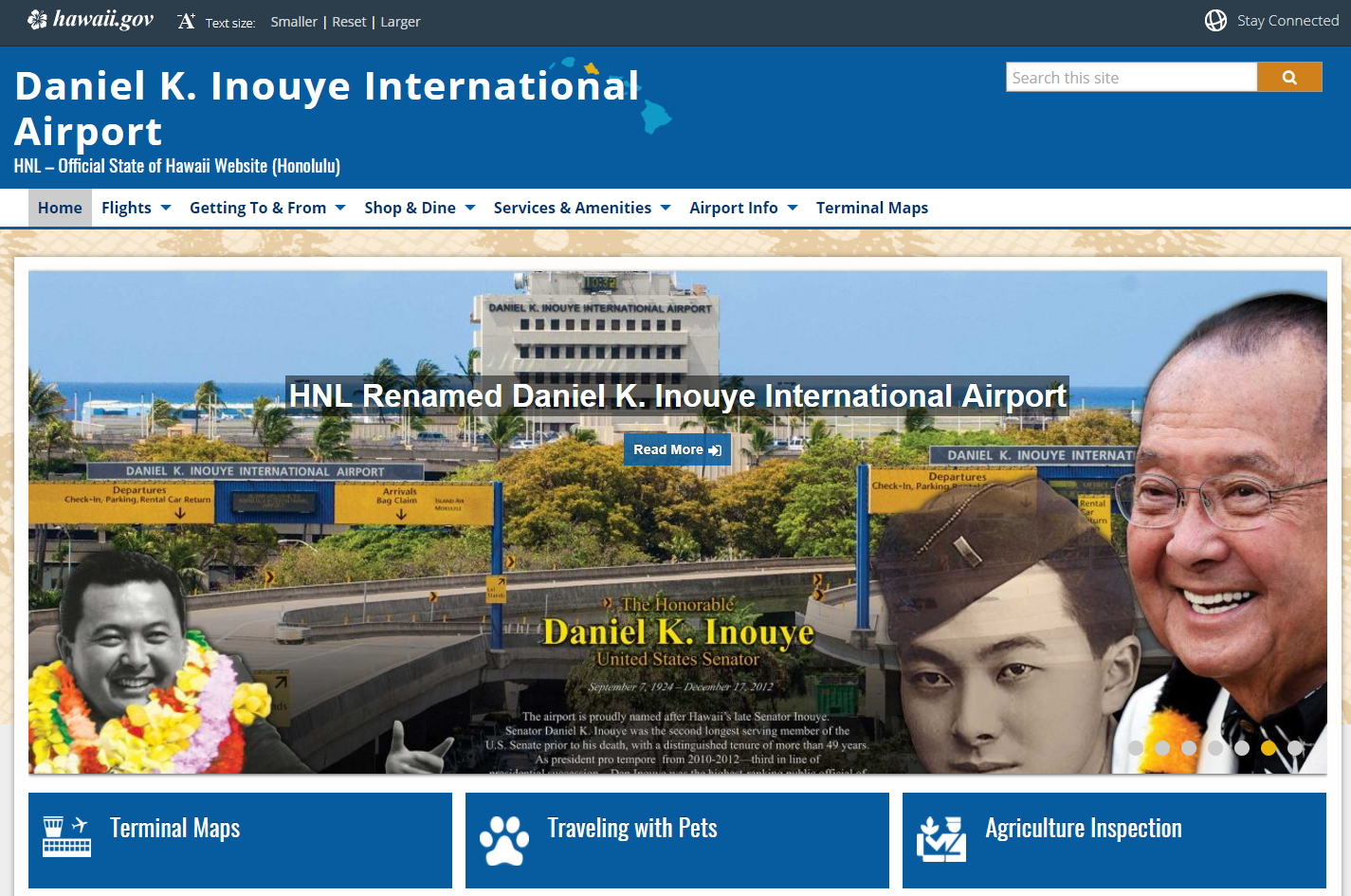Expand the Services & Amenities menu

581,208
